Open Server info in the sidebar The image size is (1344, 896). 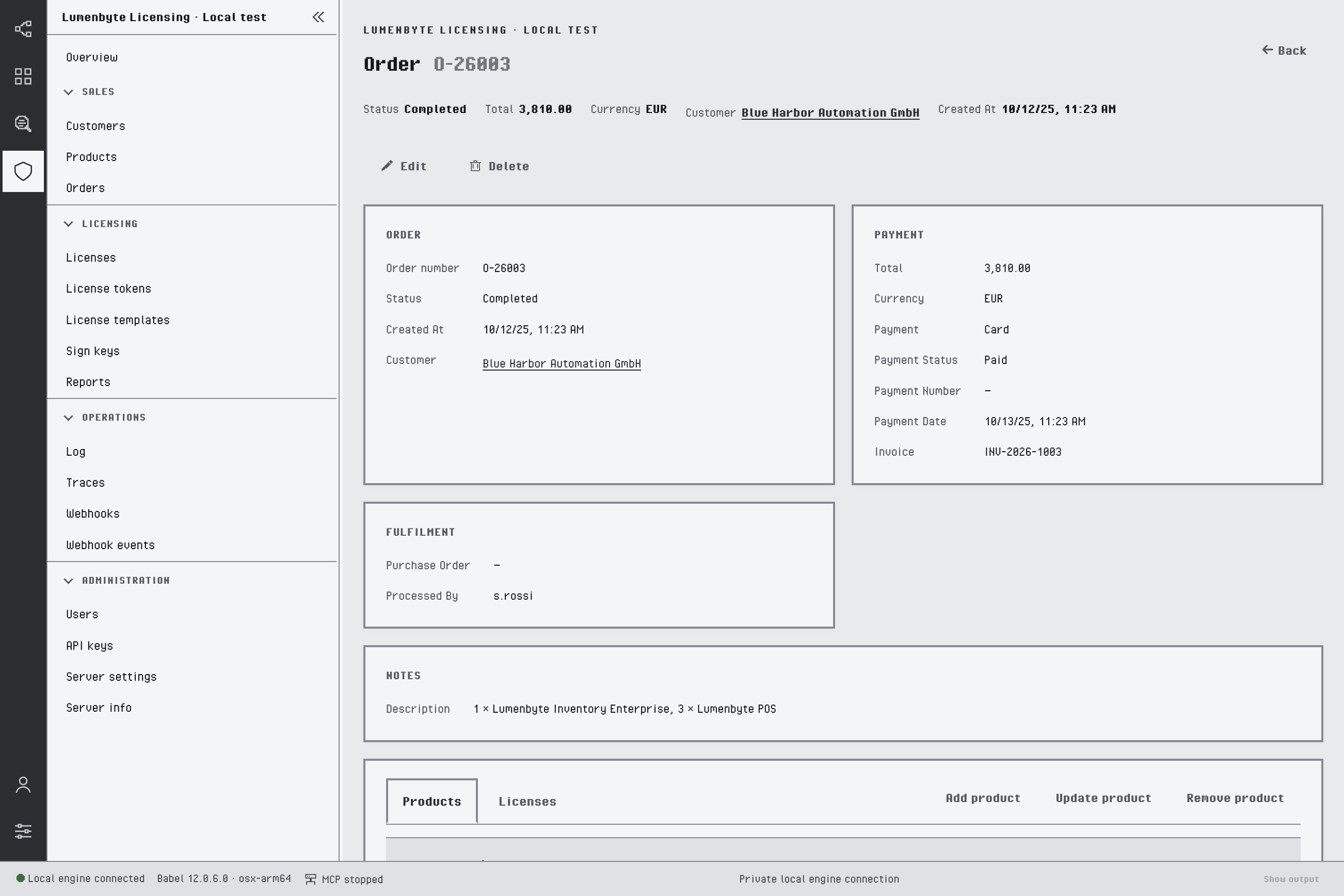coord(99,708)
